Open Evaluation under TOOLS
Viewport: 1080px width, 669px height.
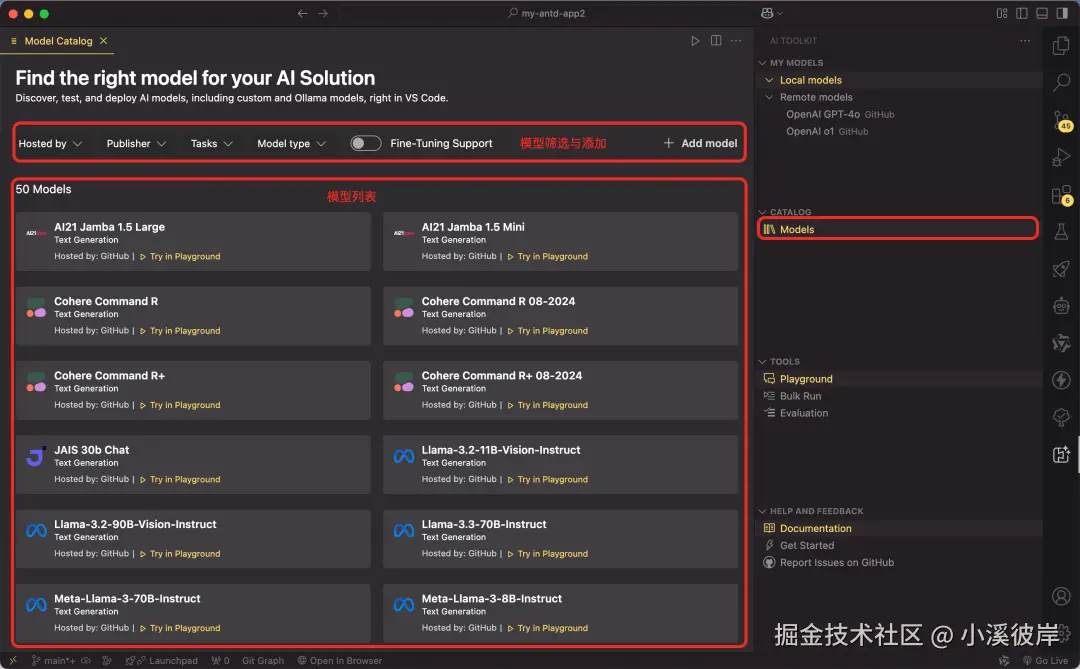pos(900,413)
